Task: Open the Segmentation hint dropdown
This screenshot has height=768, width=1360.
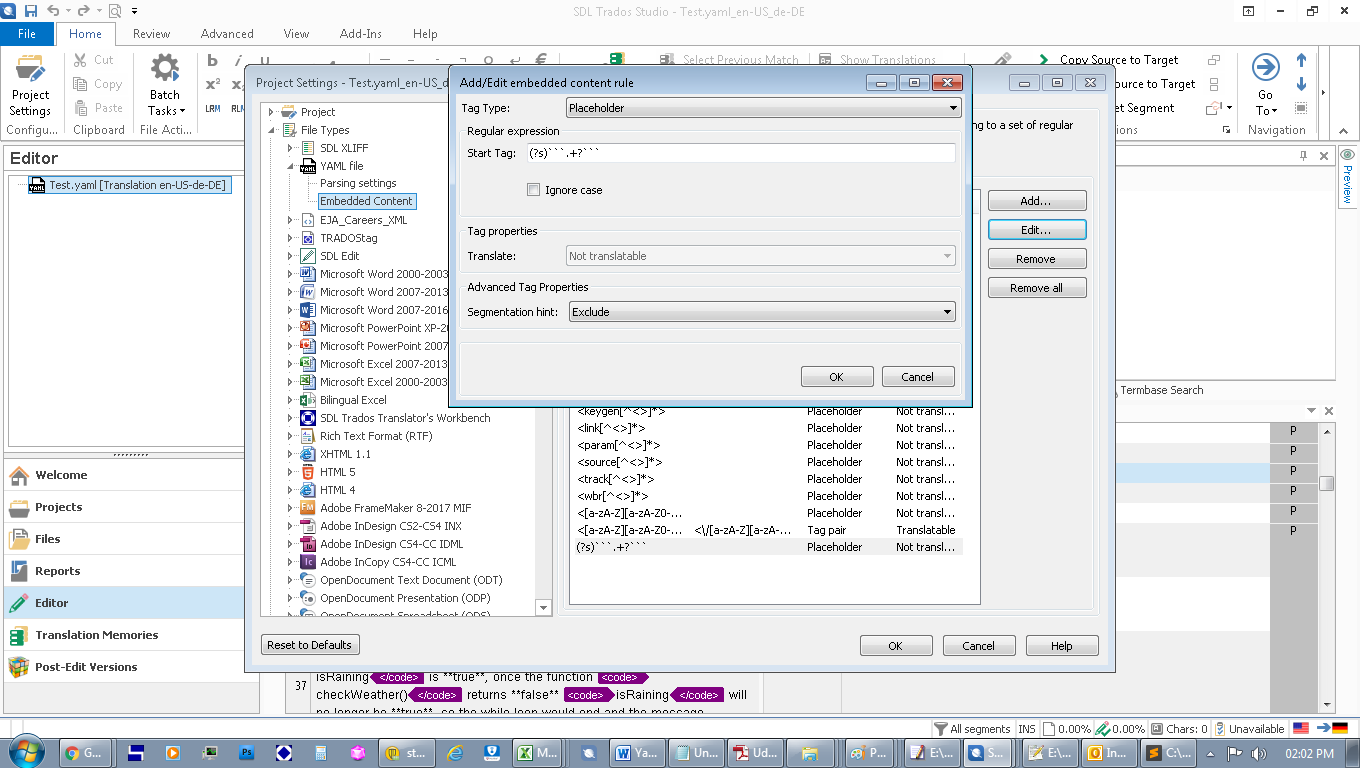Action: (762, 312)
